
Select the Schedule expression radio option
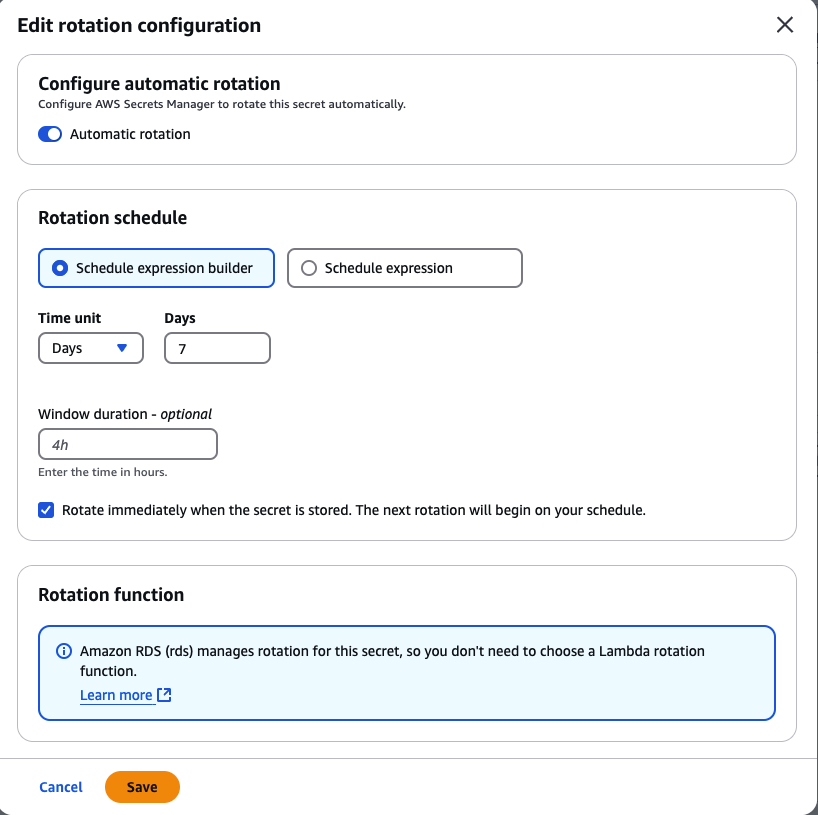[309, 268]
